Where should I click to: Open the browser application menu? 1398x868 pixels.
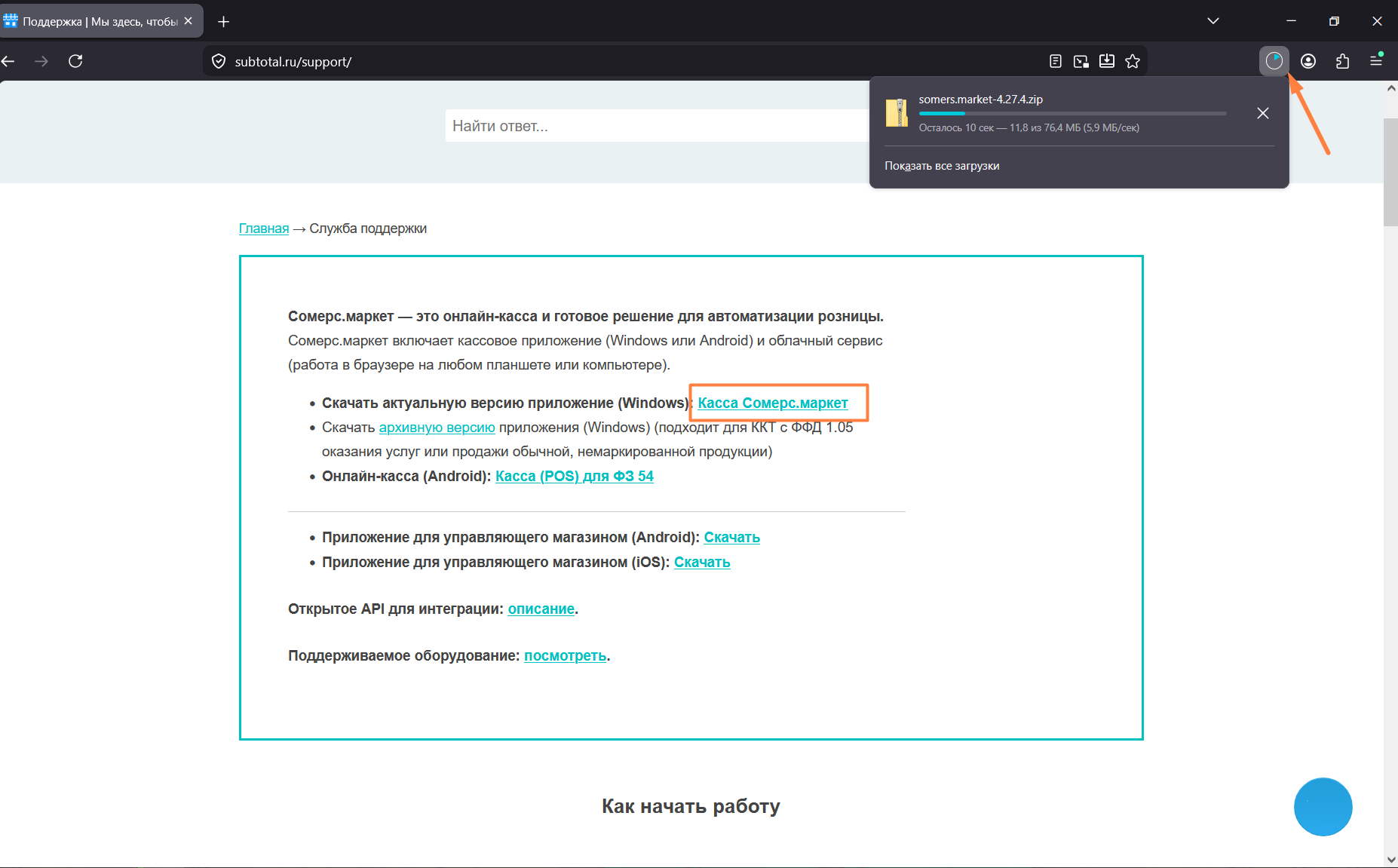1376,60
